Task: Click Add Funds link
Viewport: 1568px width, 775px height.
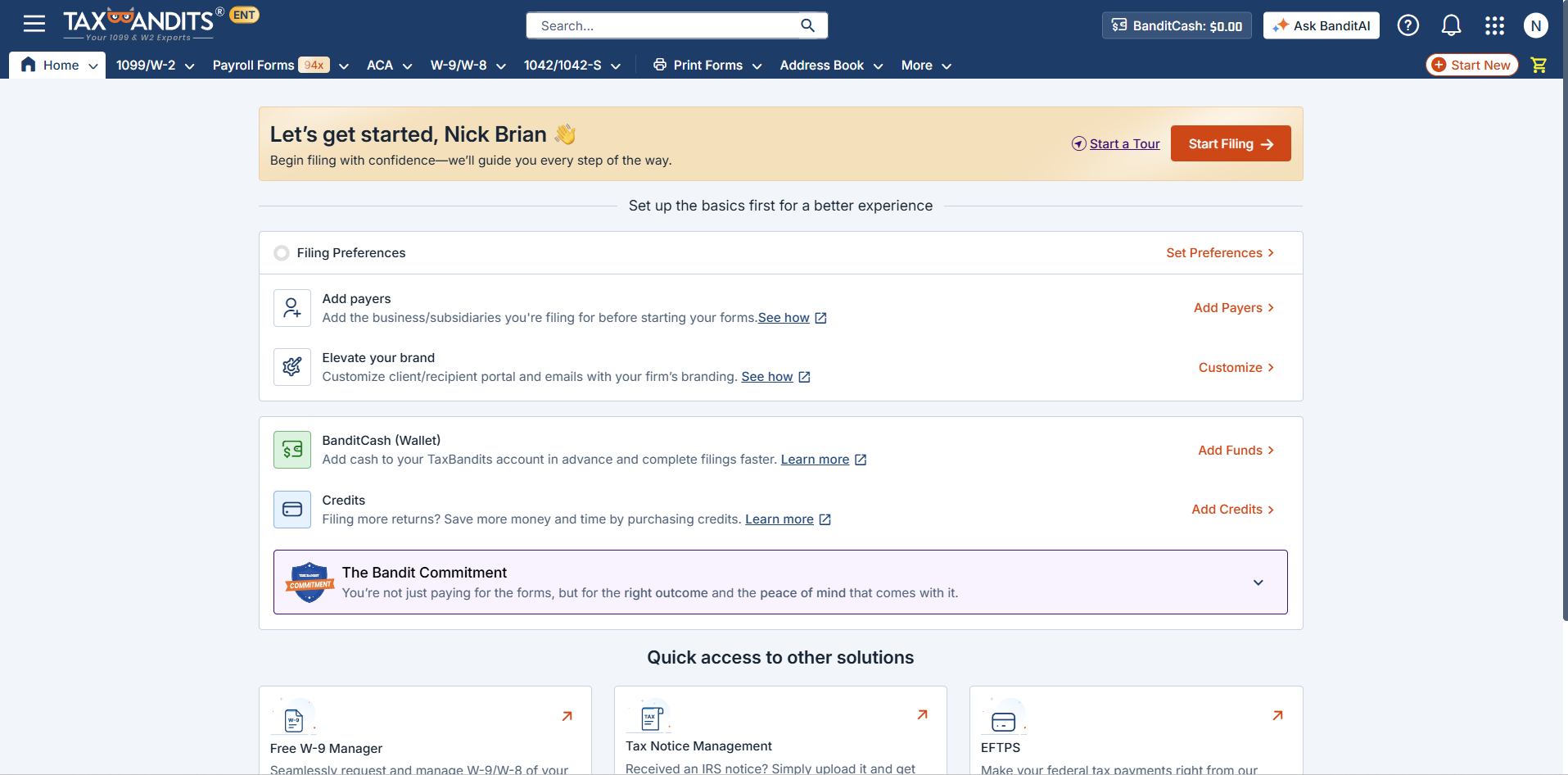Action: [1236, 451]
